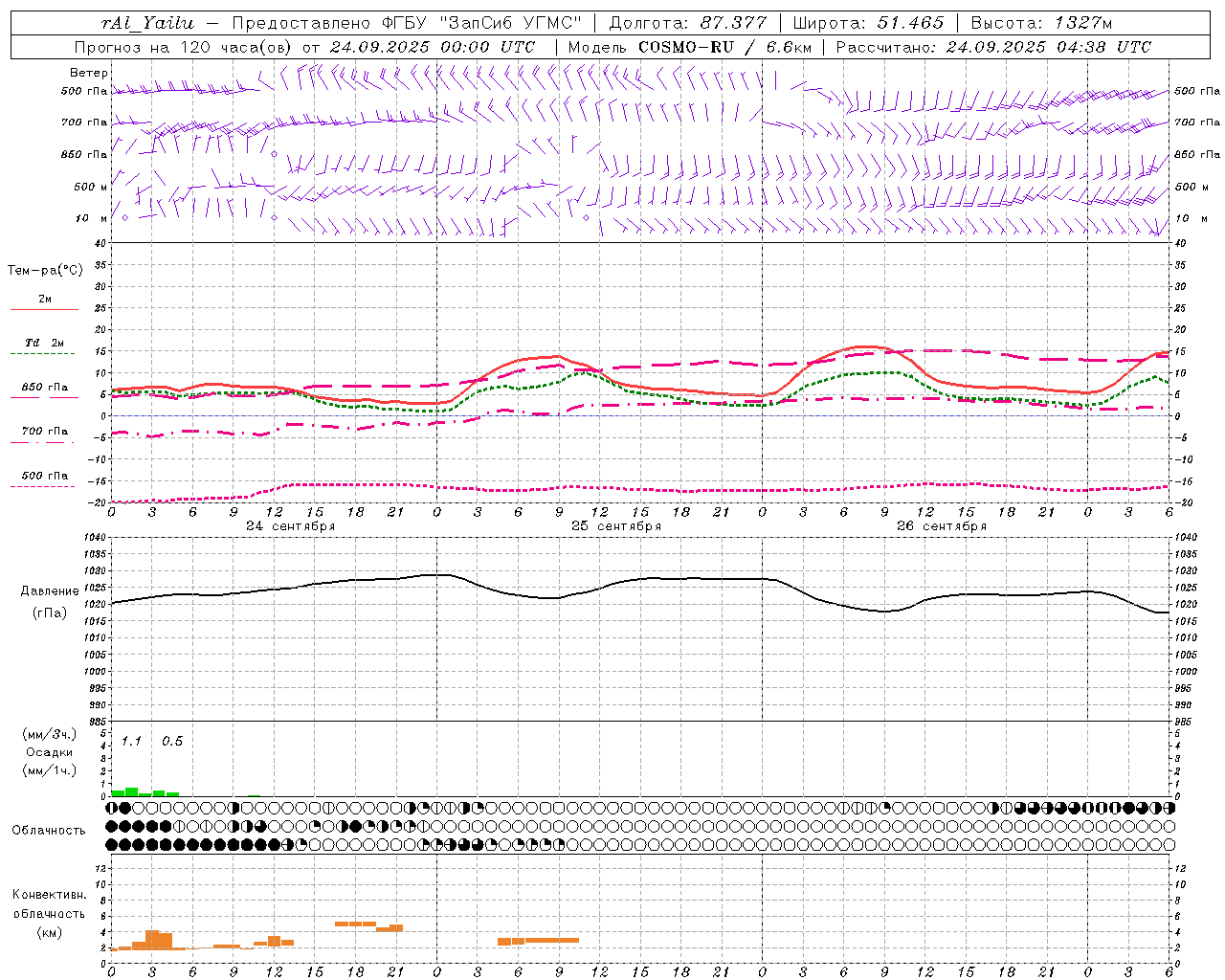Select the Осадки precipitation label
1225x980 pixels.
(50, 752)
